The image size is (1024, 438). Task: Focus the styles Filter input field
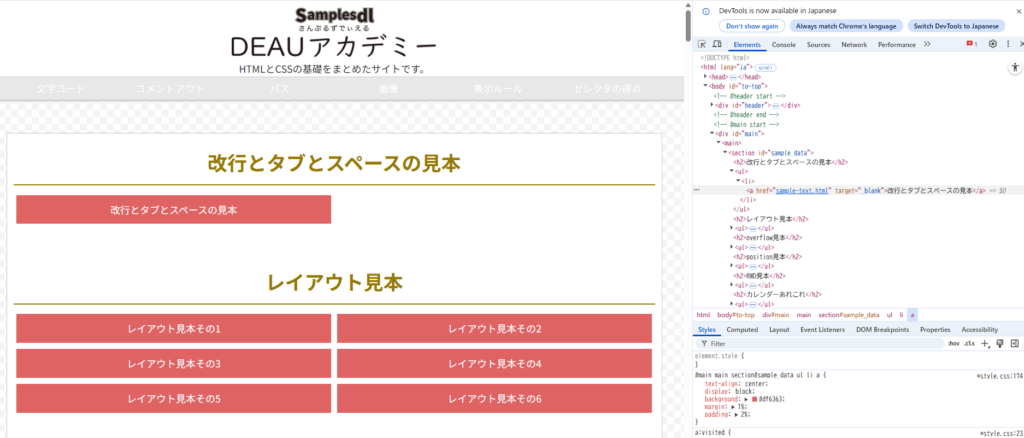click(x=820, y=343)
